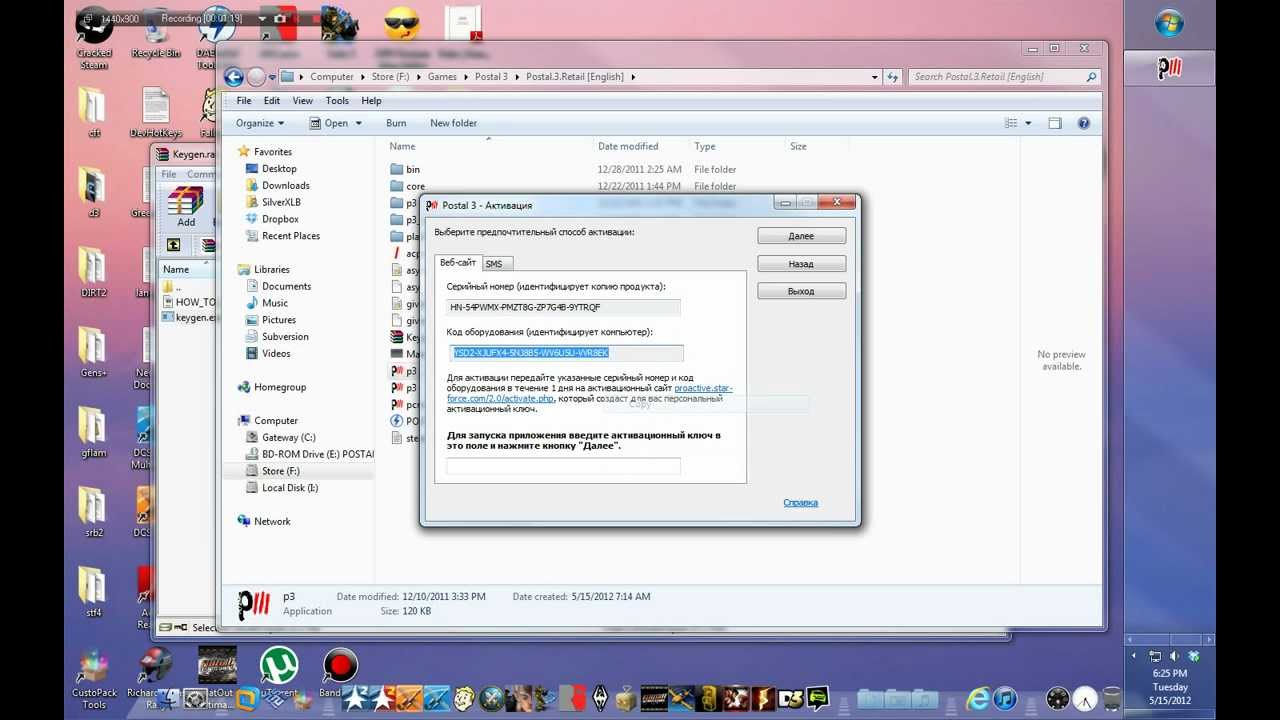
Task: Click the uTorrent desktop icon
Action: tap(279, 667)
